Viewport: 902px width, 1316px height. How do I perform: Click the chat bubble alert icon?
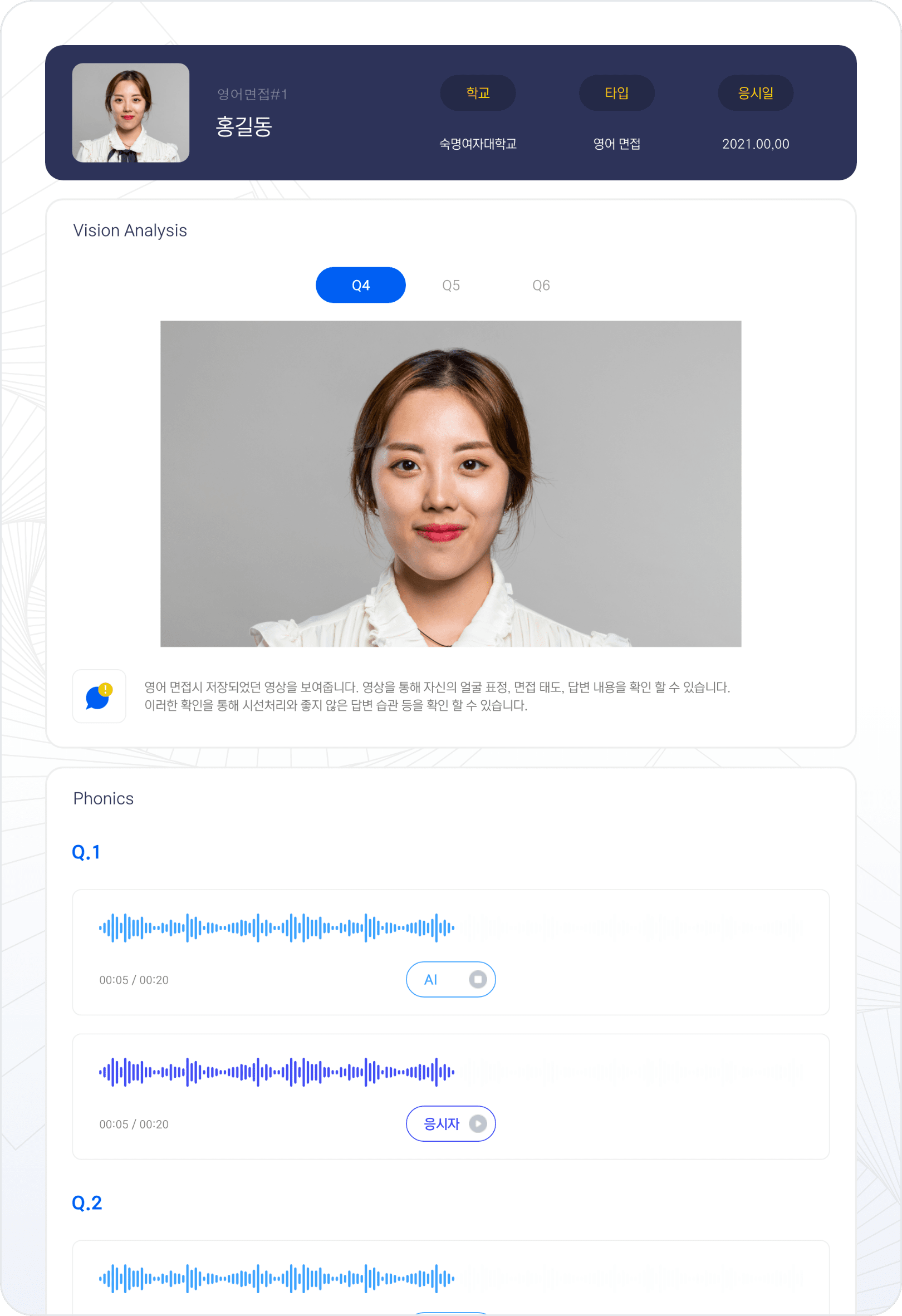pyautogui.click(x=99, y=696)
